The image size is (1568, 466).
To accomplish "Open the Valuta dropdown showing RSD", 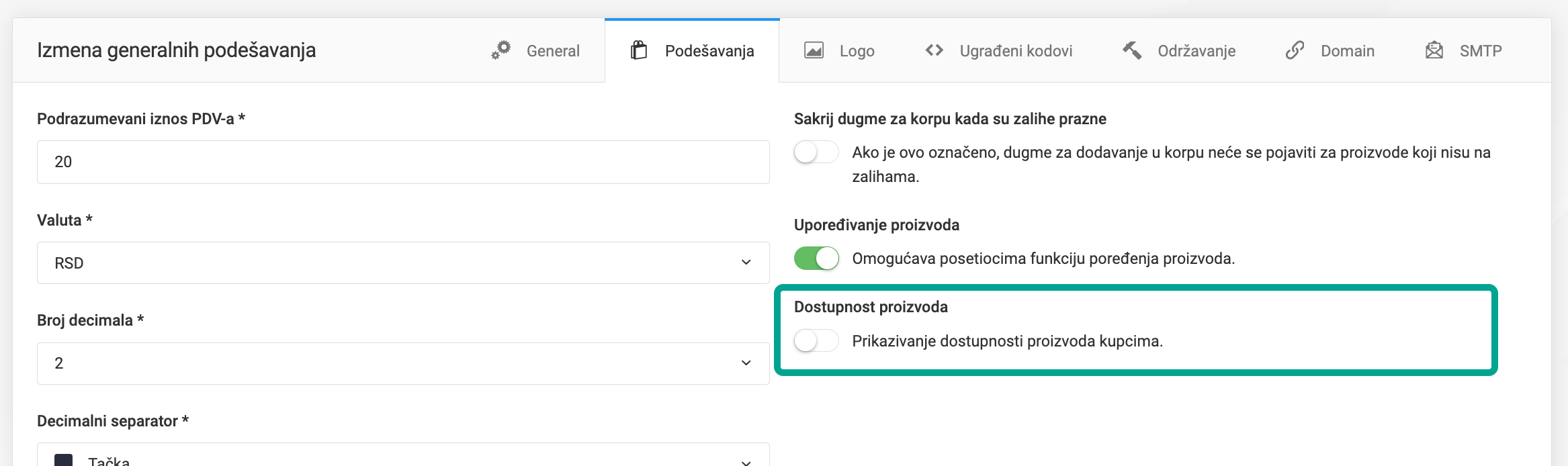I will (x=403, y=263).
